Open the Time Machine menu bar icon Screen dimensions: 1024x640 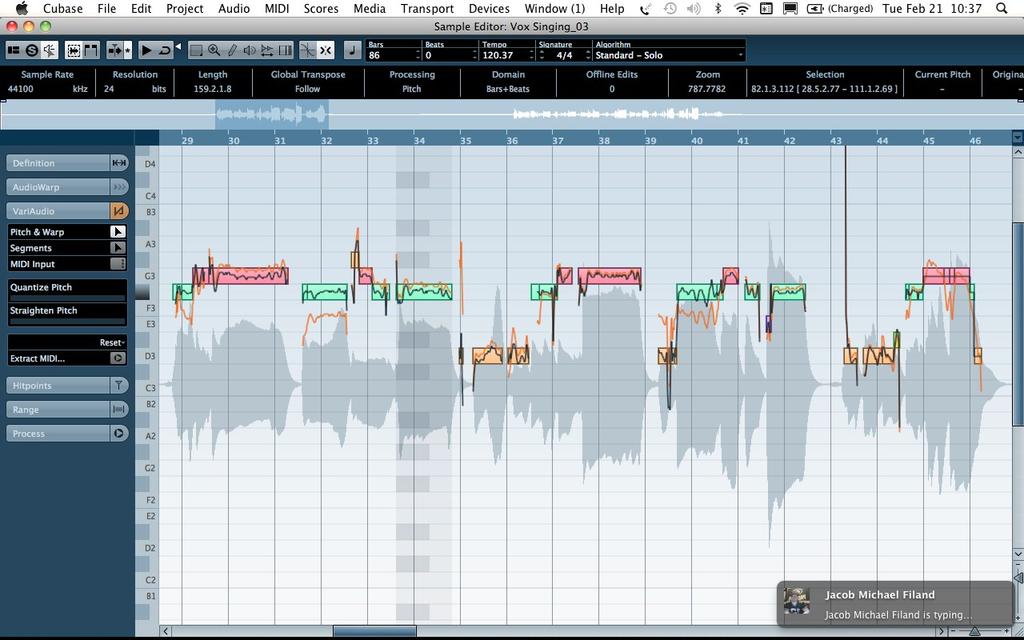[x=670, y=8]
